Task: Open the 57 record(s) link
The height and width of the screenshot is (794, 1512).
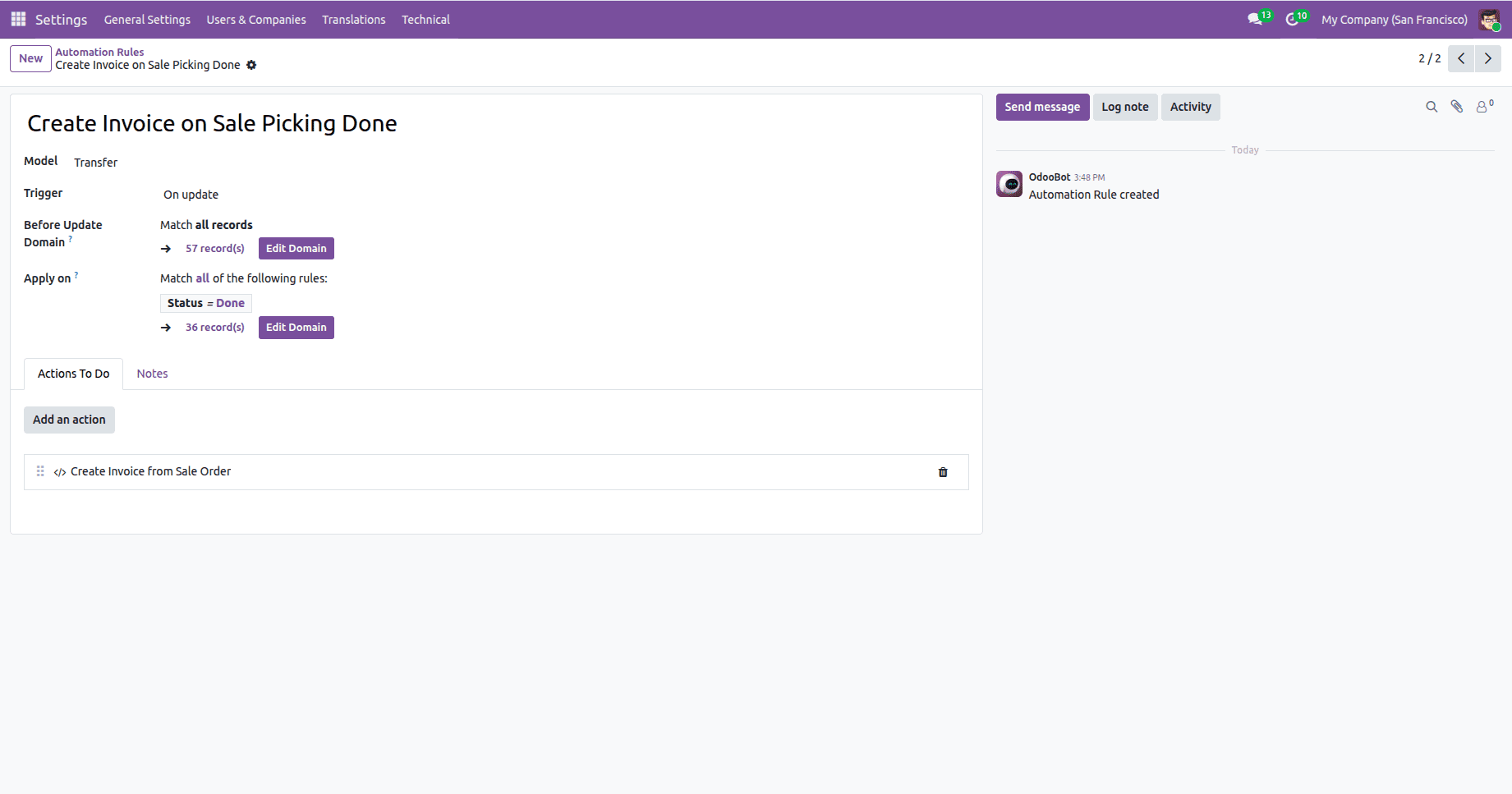Action: [x=215, y=249]
